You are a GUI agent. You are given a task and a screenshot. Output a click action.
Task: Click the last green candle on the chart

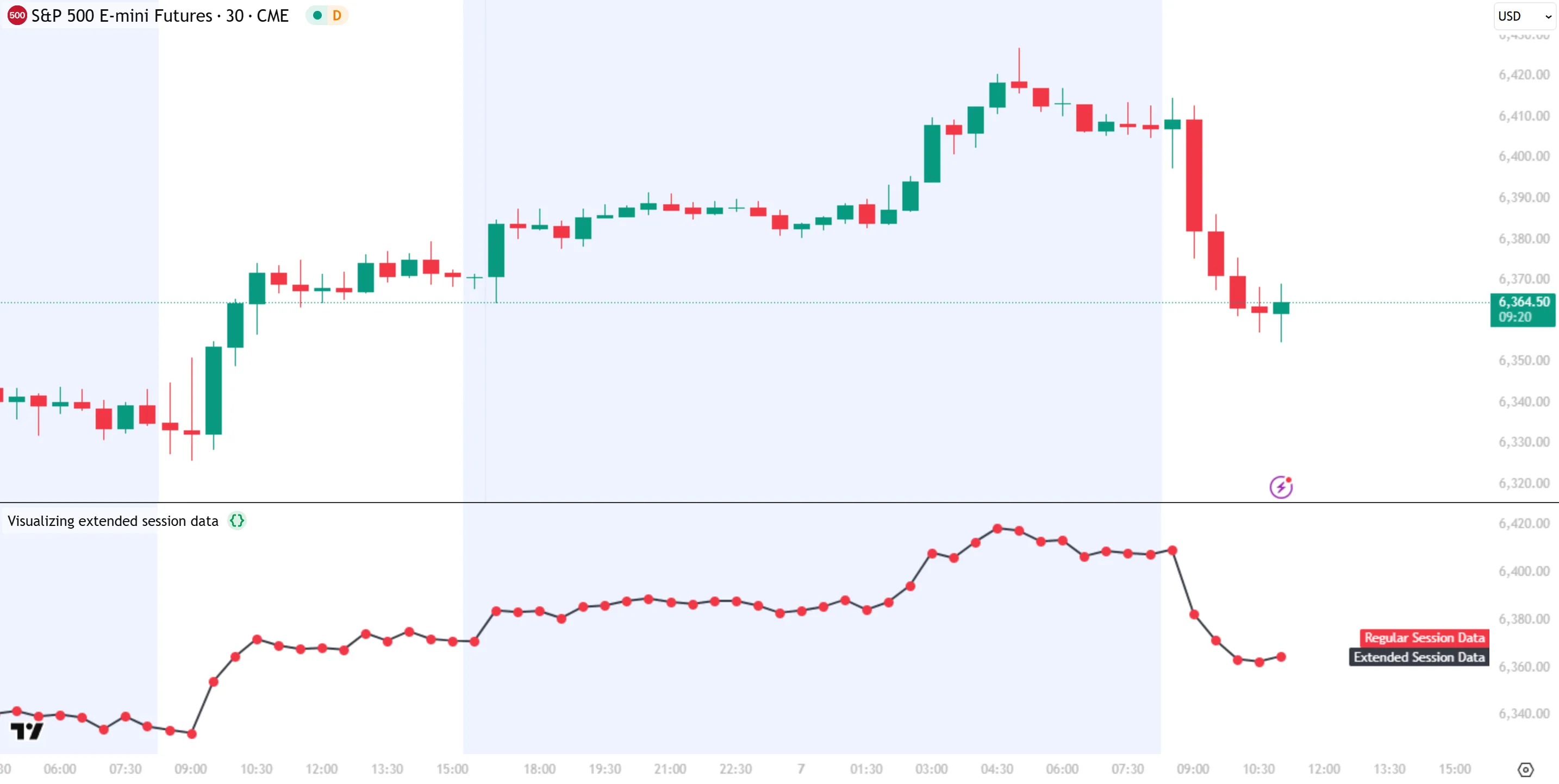click(x=1281, y=308)
